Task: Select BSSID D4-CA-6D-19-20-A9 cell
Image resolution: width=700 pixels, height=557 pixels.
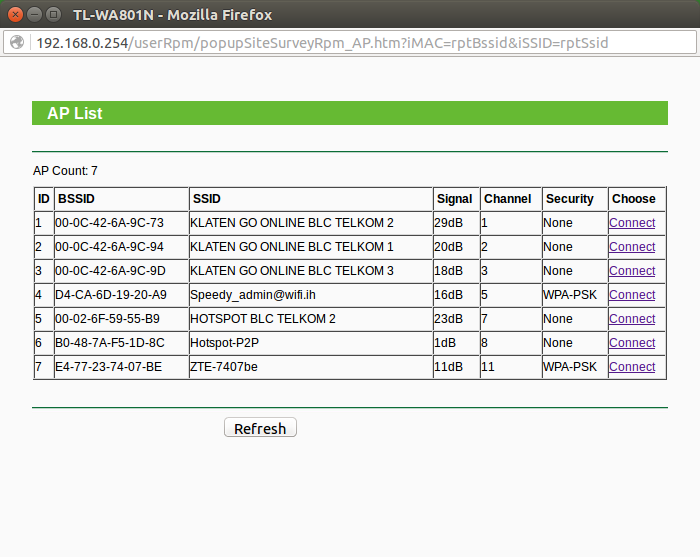Action: (121, 295)
